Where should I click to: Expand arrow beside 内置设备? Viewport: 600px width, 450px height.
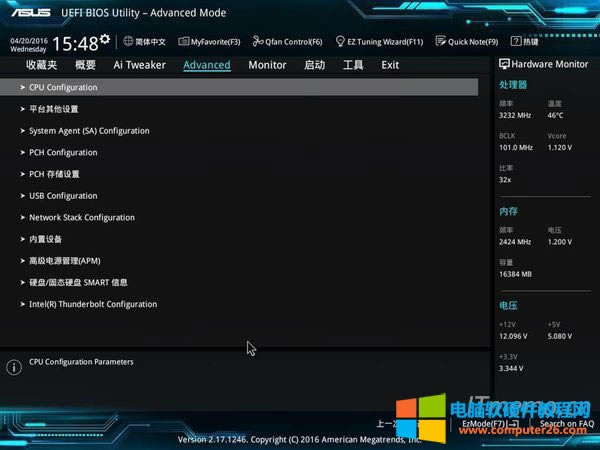23,239
